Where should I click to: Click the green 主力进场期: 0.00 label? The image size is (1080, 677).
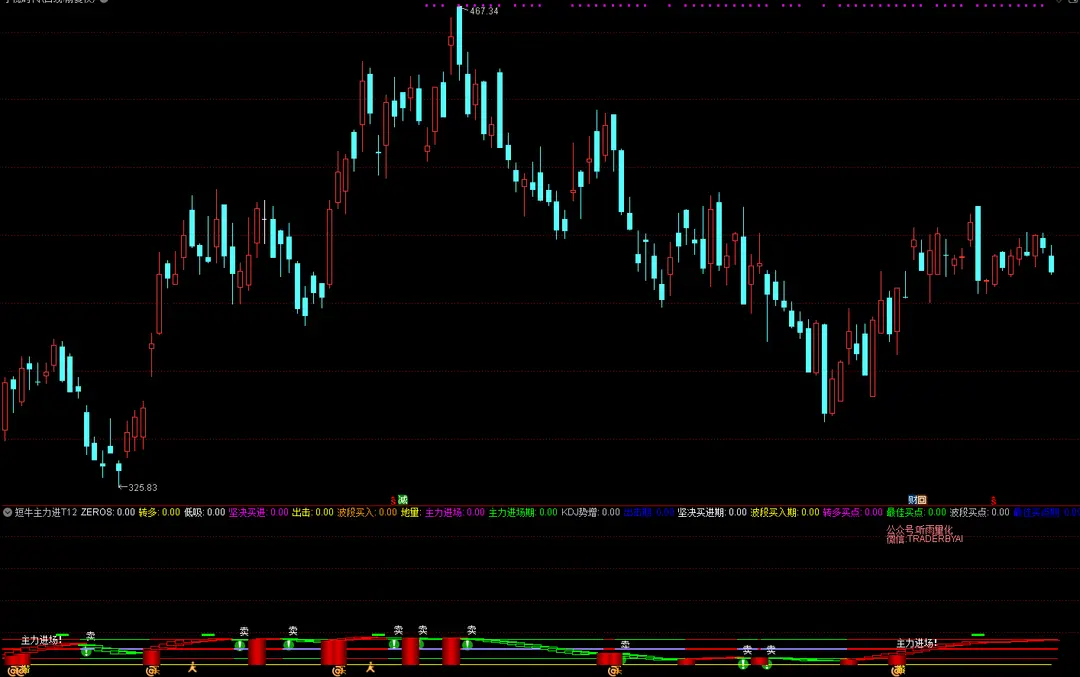click(x=523, y=512)
